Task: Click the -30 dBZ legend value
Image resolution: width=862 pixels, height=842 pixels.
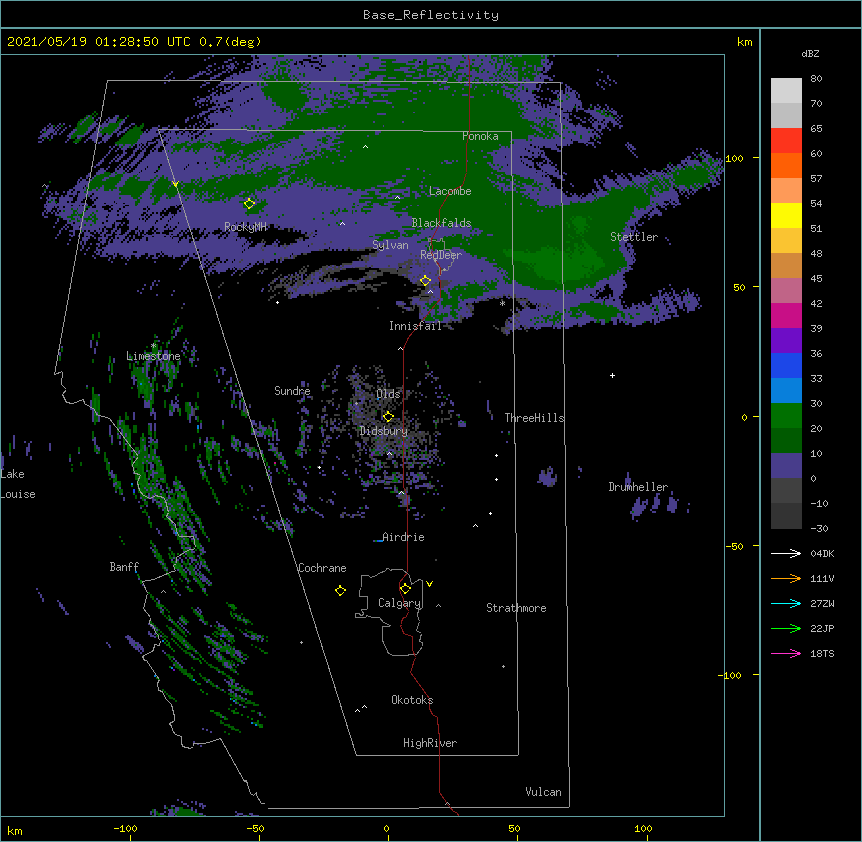Action: point(819,528)
